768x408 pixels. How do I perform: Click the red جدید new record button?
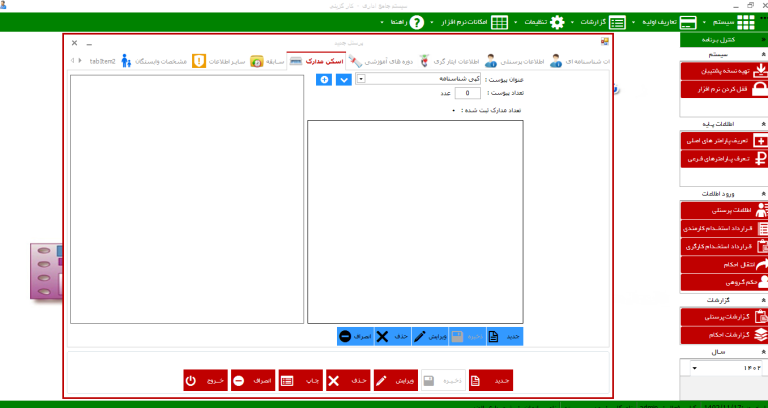point(491,380)
